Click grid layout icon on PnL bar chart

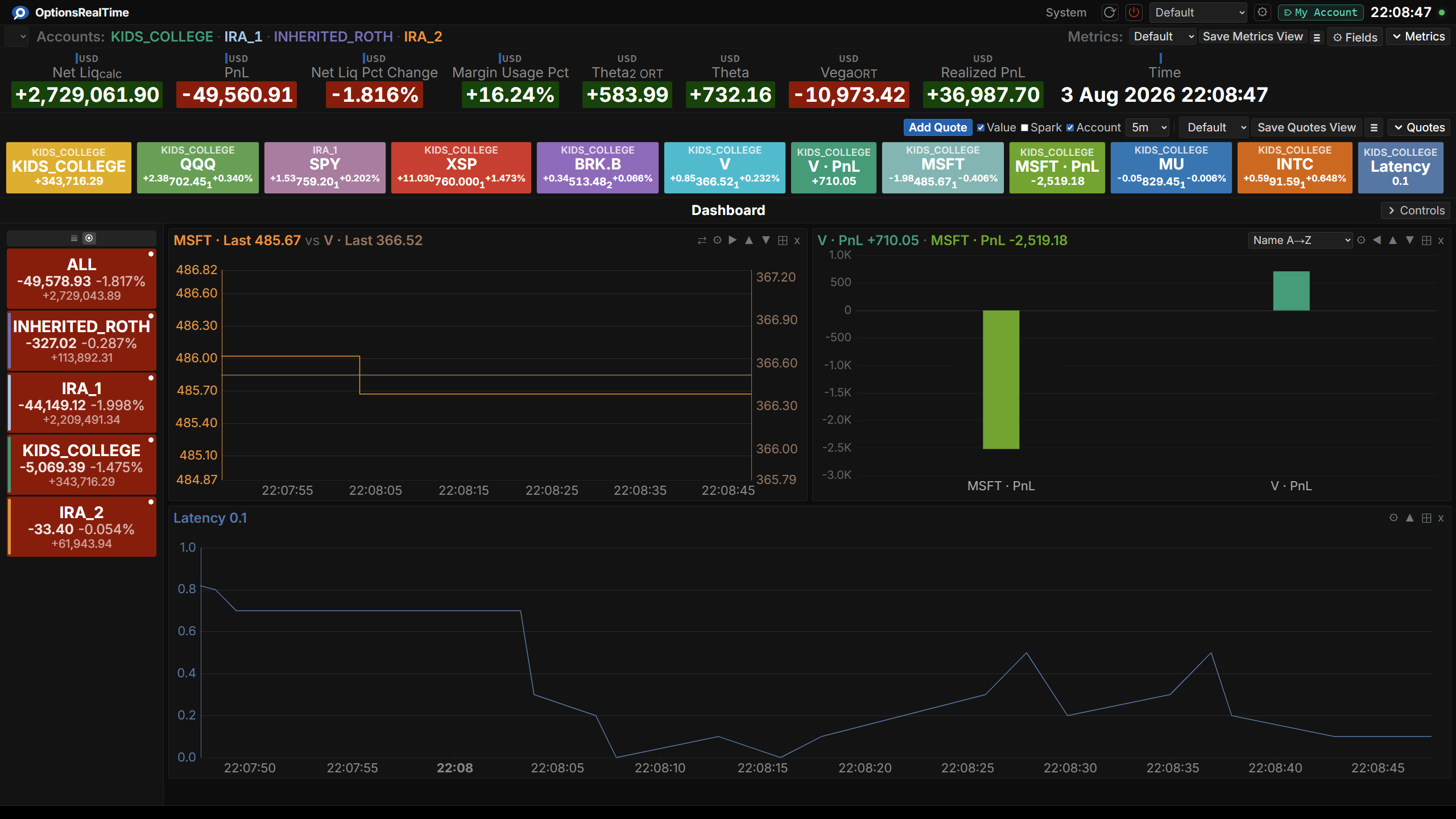(x=1426, y=241)
